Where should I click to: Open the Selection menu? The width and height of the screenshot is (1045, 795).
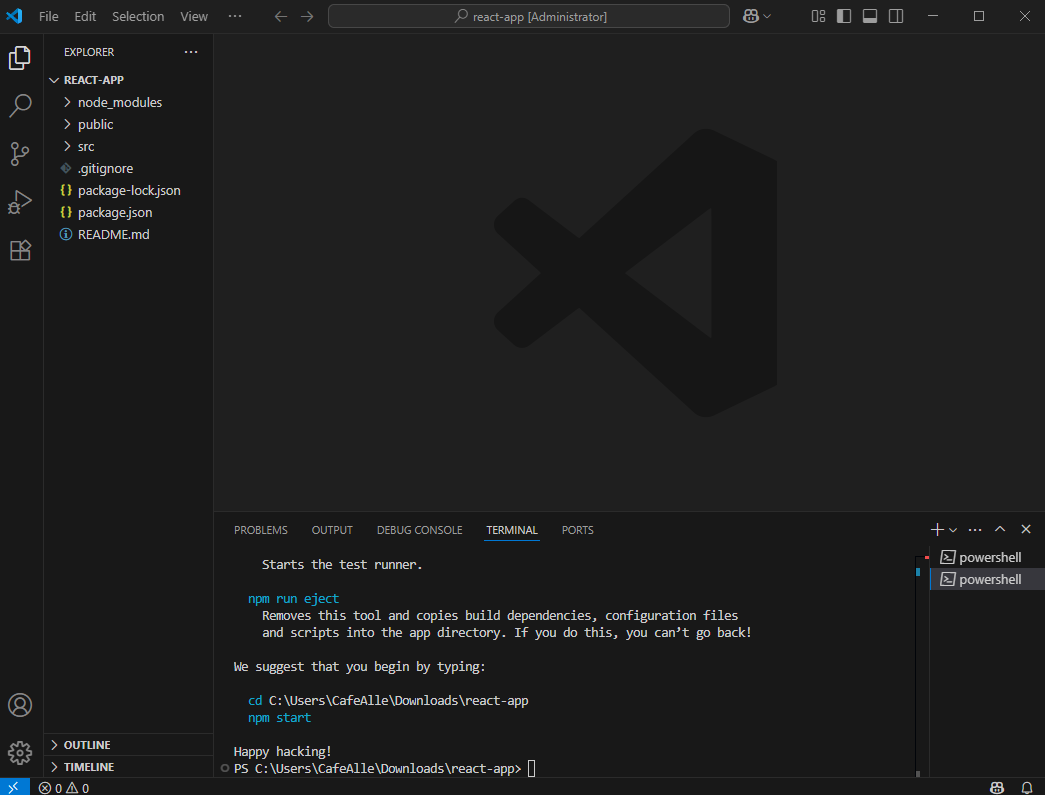pos(138,17)
